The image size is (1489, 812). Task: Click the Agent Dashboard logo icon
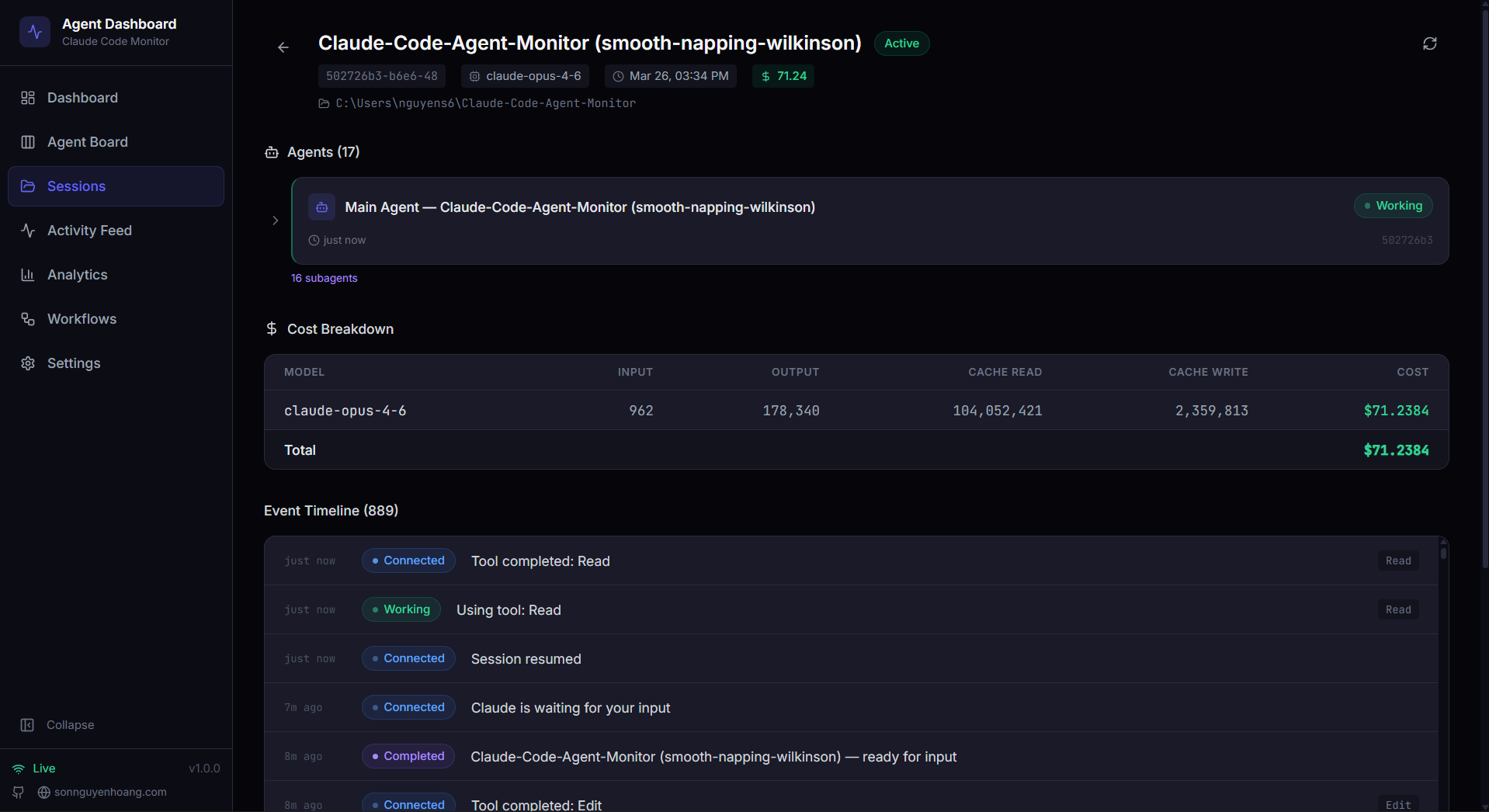35,32
